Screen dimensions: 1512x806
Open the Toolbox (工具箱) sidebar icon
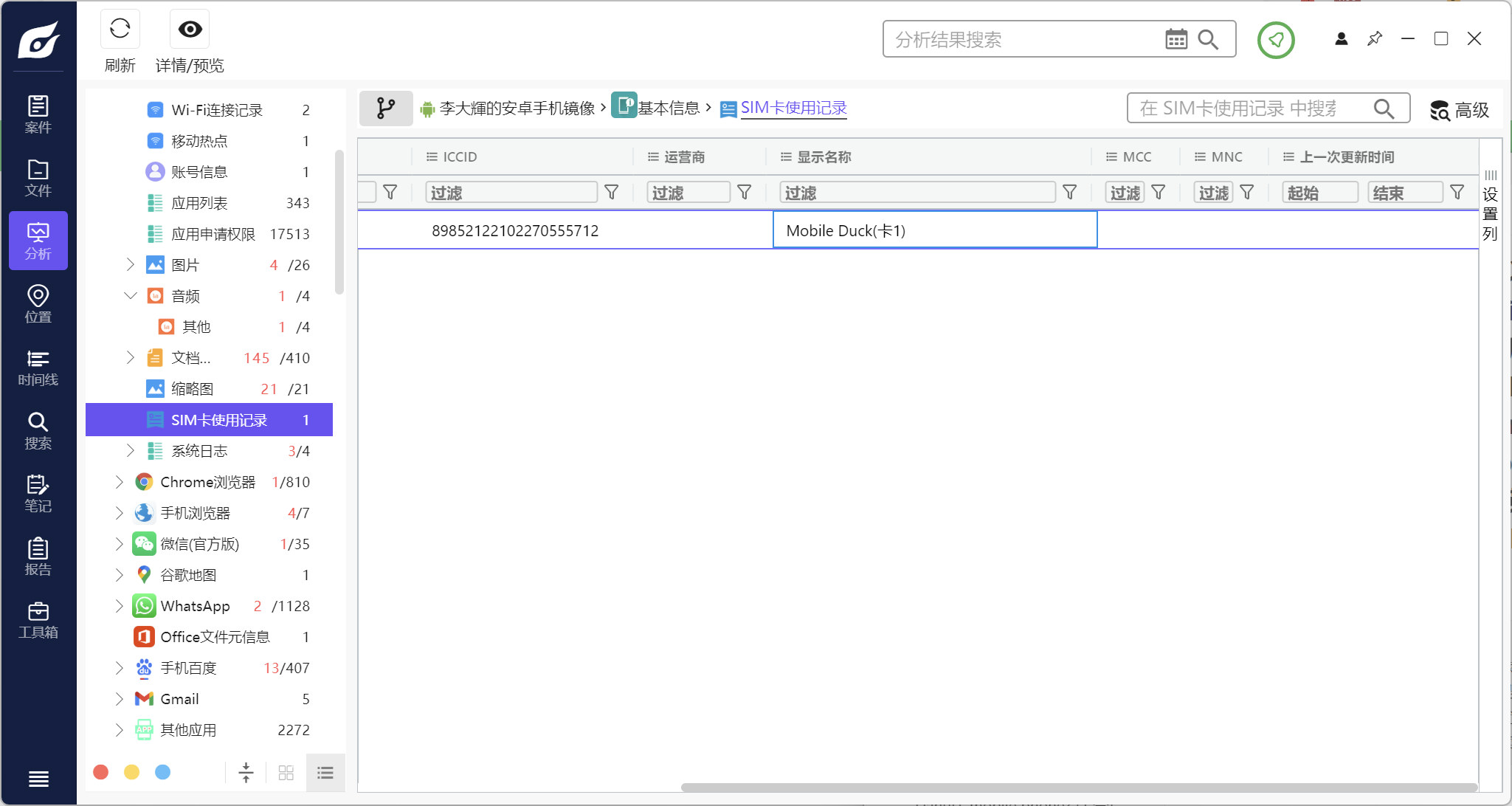click(x=38, y=620)
